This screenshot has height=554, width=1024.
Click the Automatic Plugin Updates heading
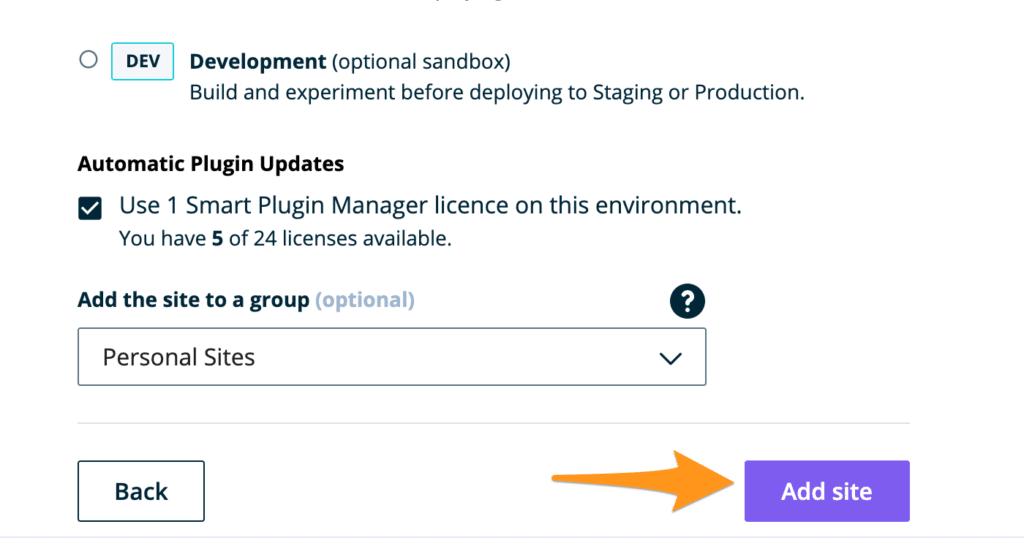[x=210, y=164]
